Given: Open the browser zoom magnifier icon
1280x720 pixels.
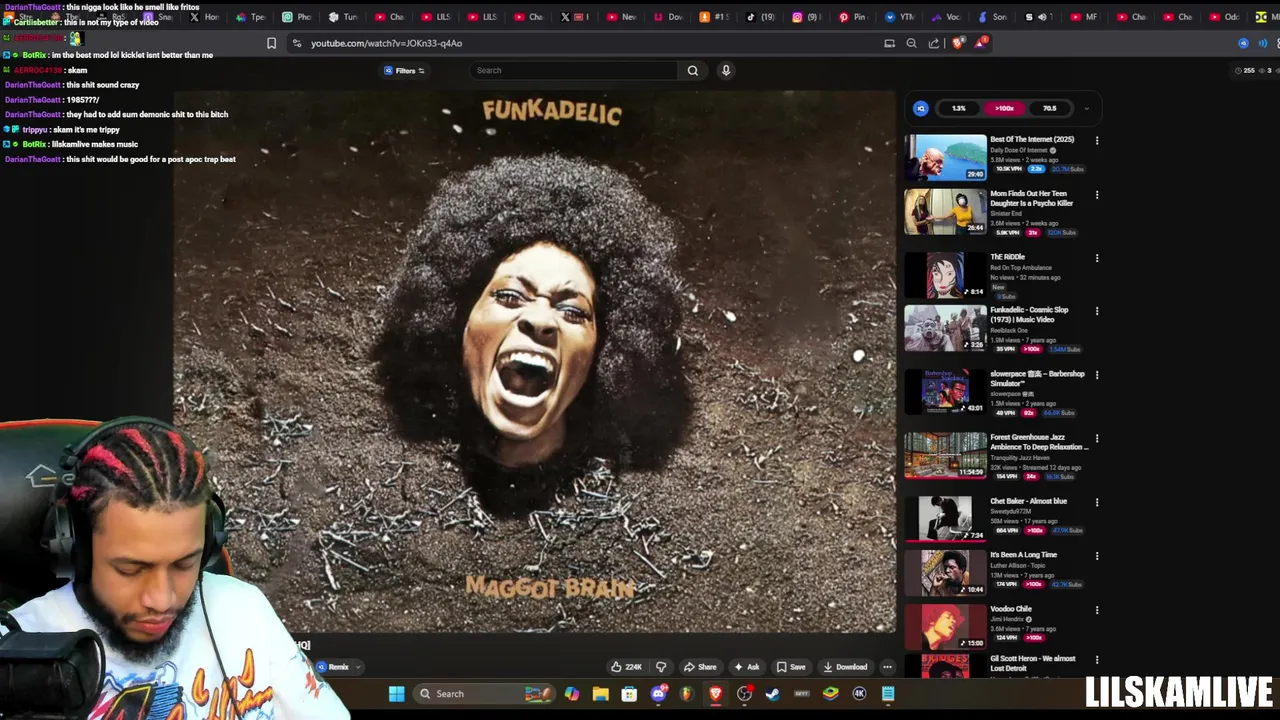Looking at the screenshot, I should tap(911, 43).
